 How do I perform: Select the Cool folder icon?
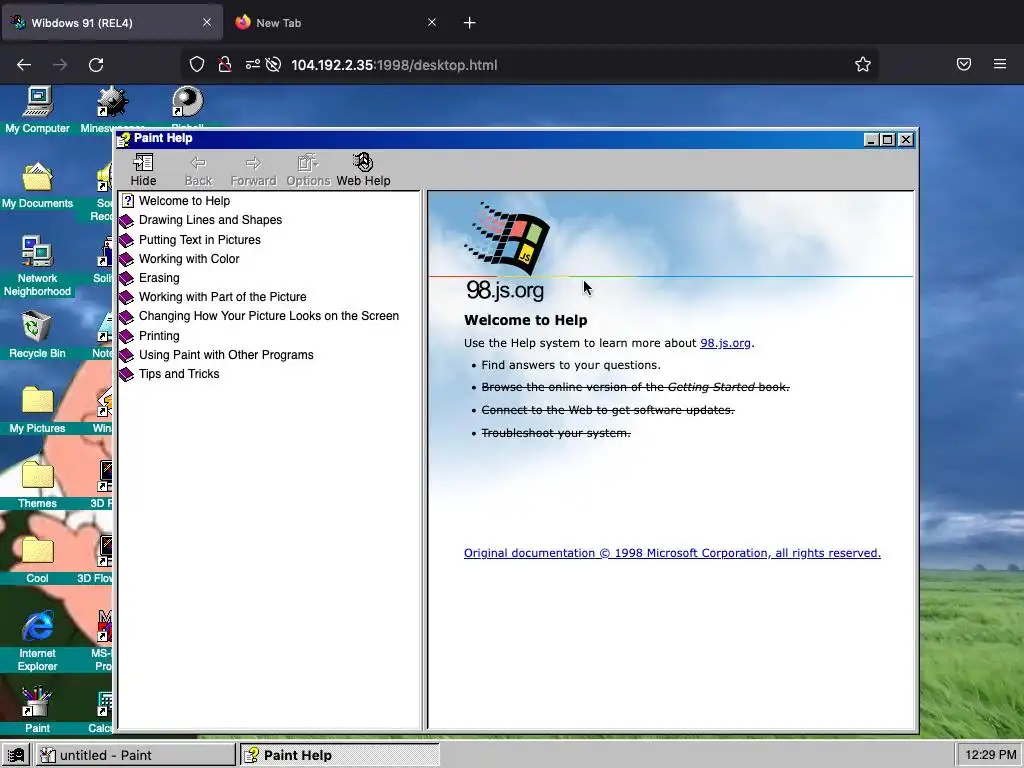click(x=37, y=560)
